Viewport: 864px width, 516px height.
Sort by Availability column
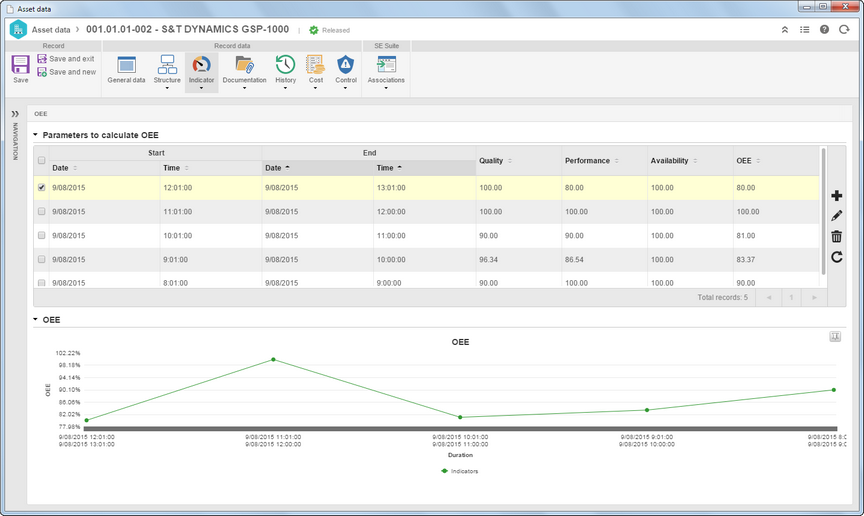673,160
